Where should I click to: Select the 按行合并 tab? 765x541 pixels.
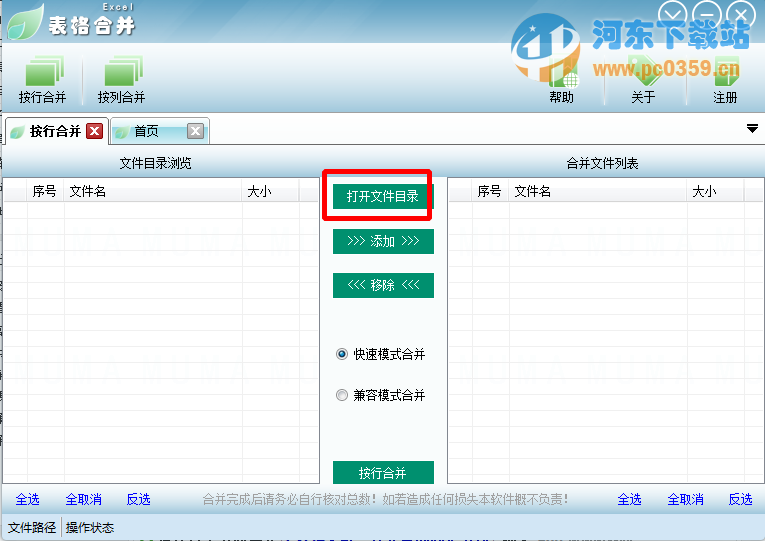[55, 131]
